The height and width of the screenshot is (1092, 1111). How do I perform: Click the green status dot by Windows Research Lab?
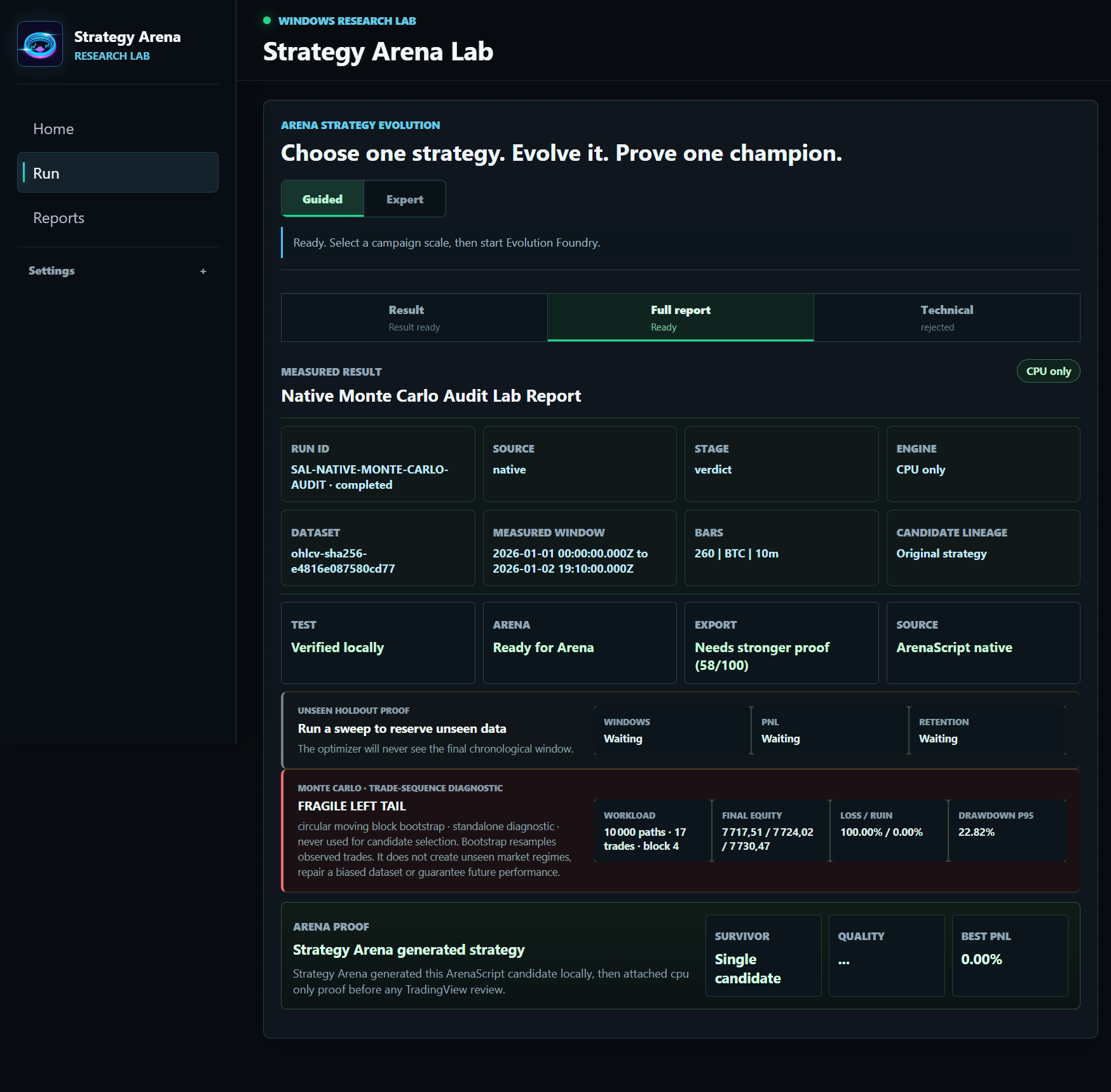coord(267,20)
